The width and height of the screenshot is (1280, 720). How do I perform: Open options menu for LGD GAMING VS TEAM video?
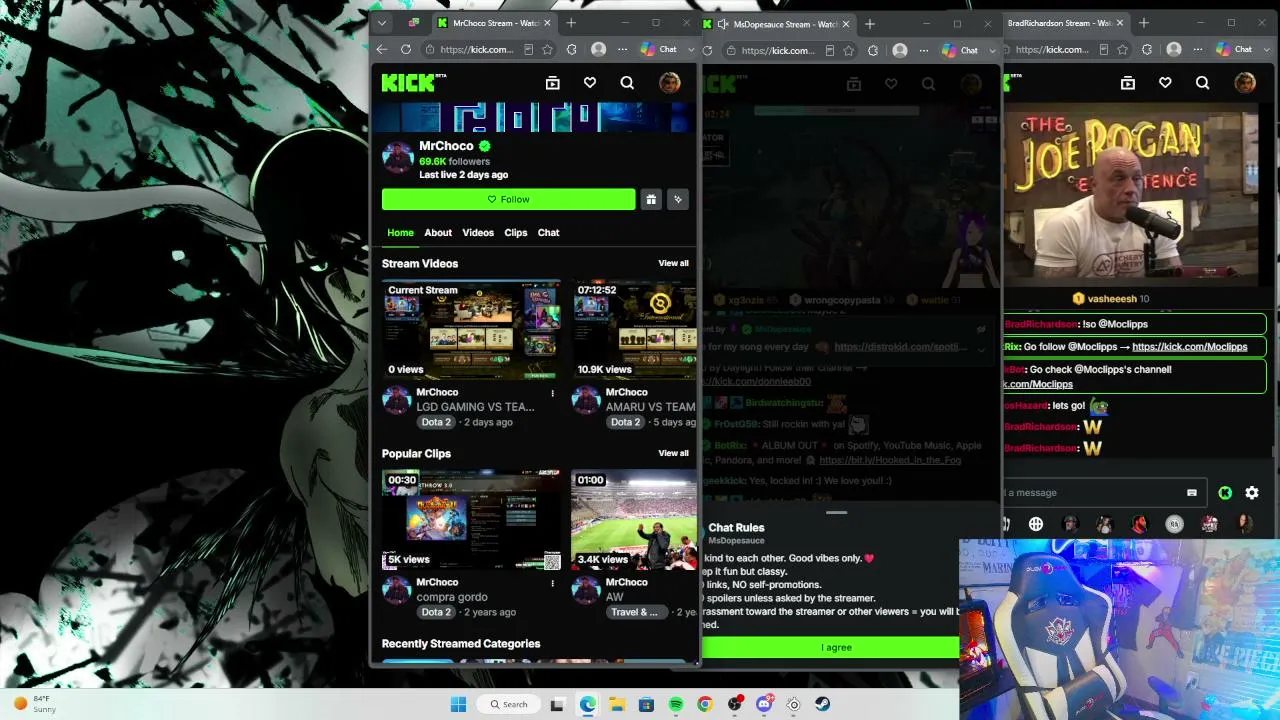(x=552, y=393)
